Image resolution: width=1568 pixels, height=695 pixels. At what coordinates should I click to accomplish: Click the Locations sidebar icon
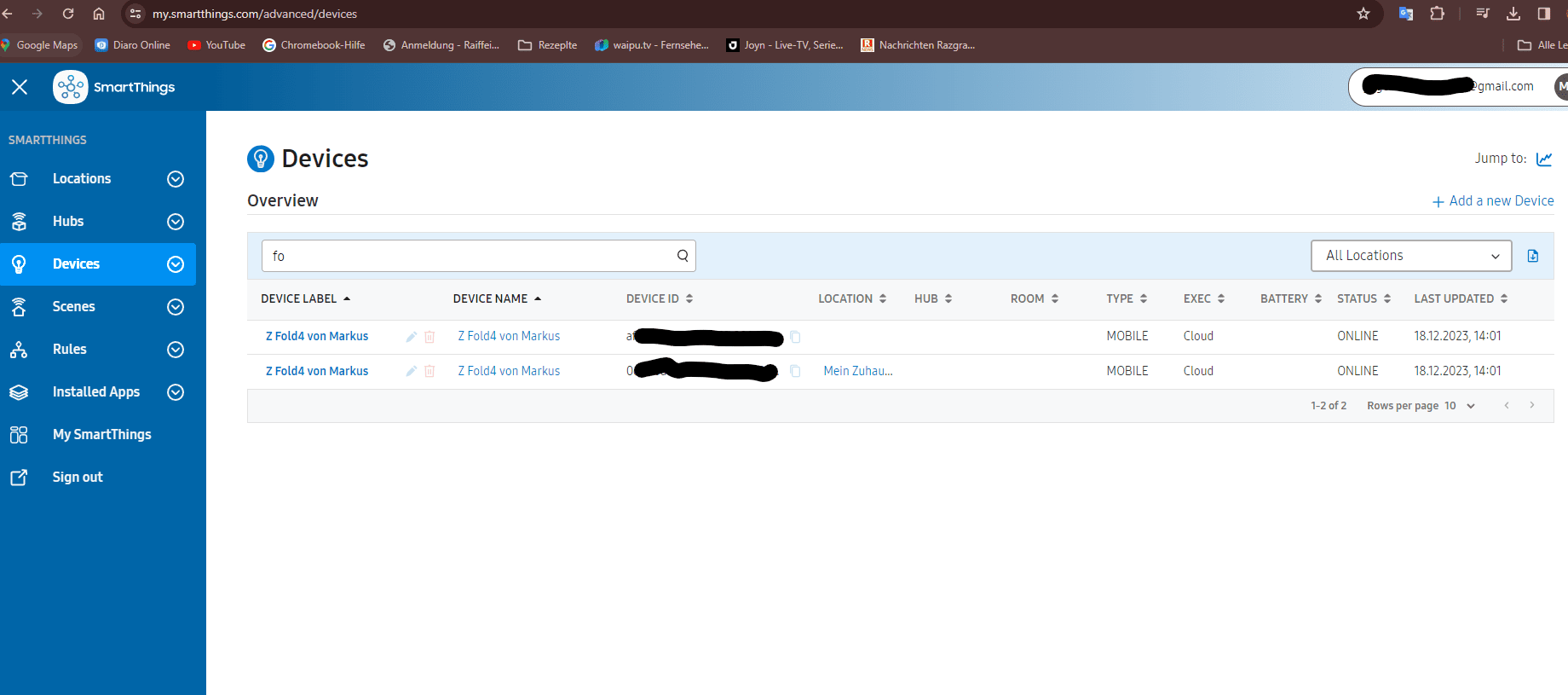tap(19, 179)
